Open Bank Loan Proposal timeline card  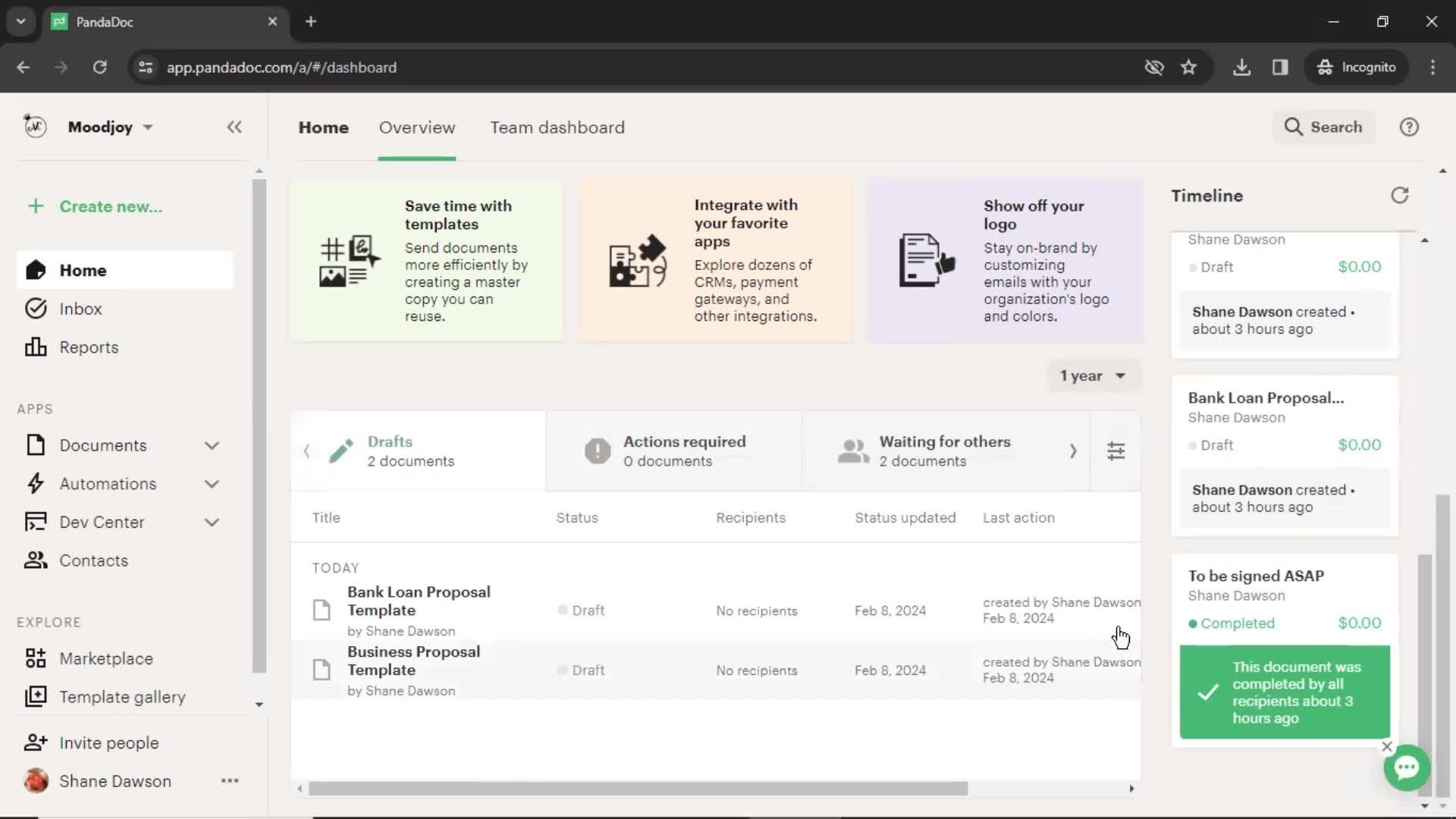(x=1285, y=457)
